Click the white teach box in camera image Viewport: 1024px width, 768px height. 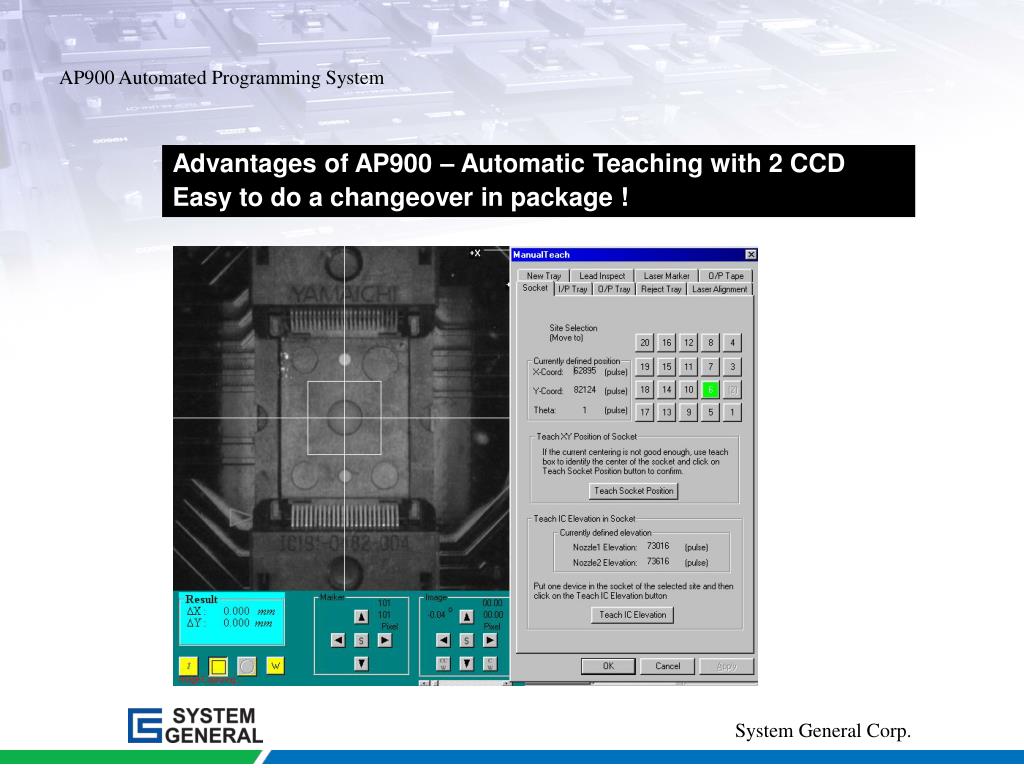point(344,418)
